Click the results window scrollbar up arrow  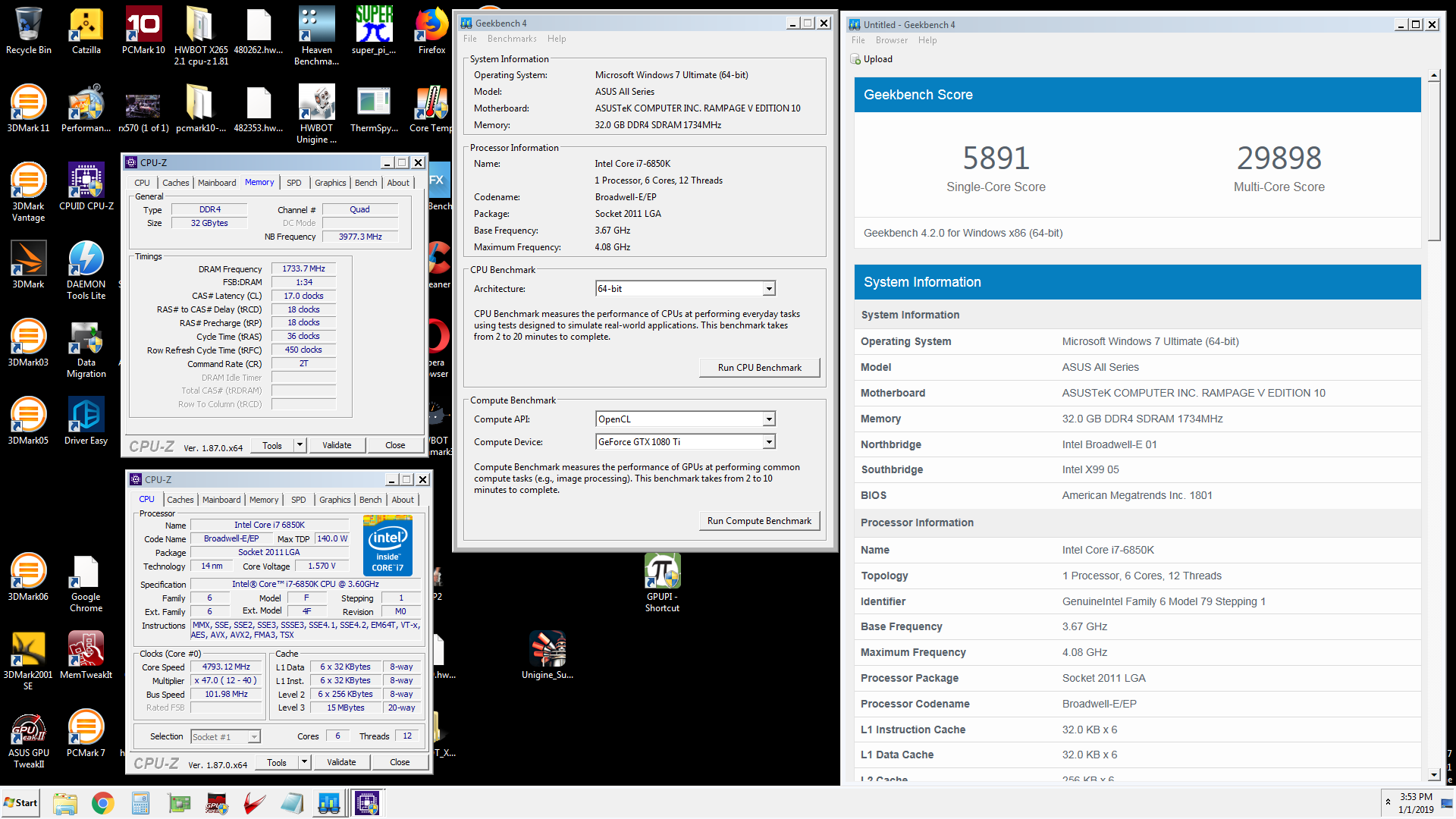coord(1434,75)
